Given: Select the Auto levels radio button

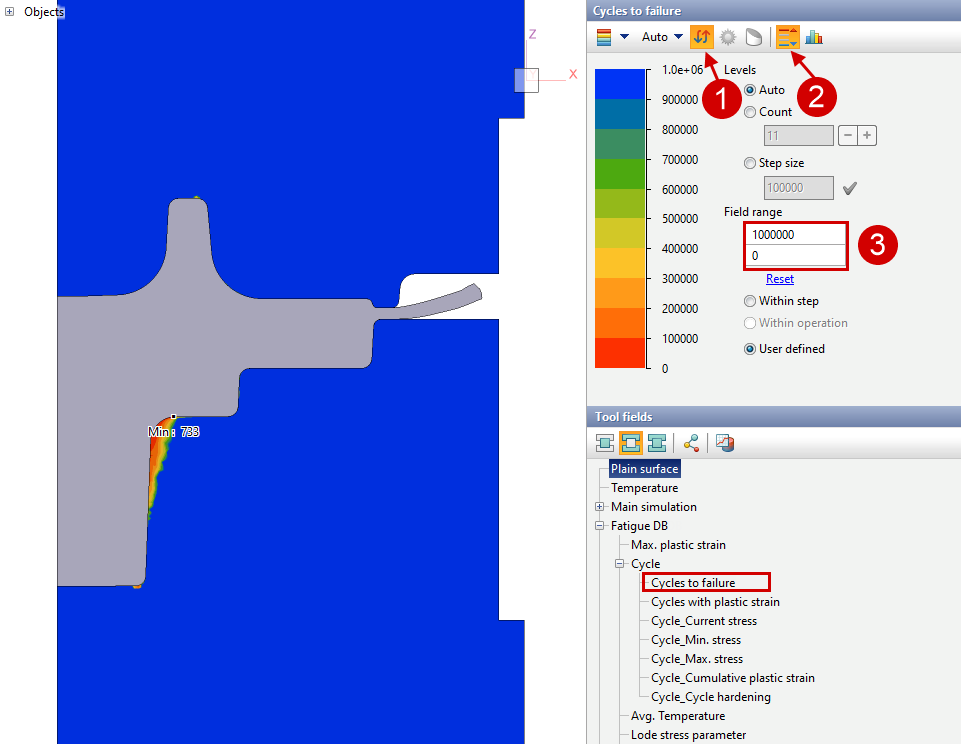Looking at the screenshot, I should point(750,89).
